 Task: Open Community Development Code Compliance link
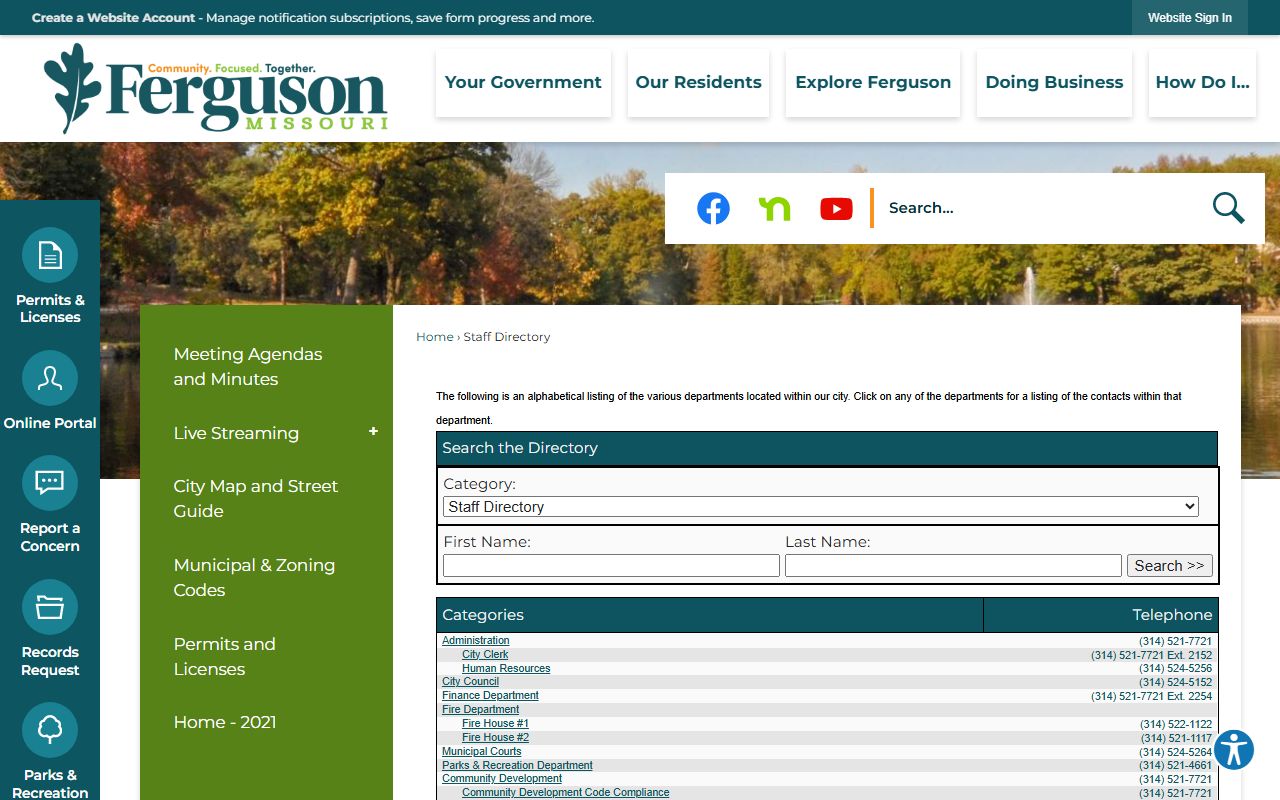coord(566,793)
